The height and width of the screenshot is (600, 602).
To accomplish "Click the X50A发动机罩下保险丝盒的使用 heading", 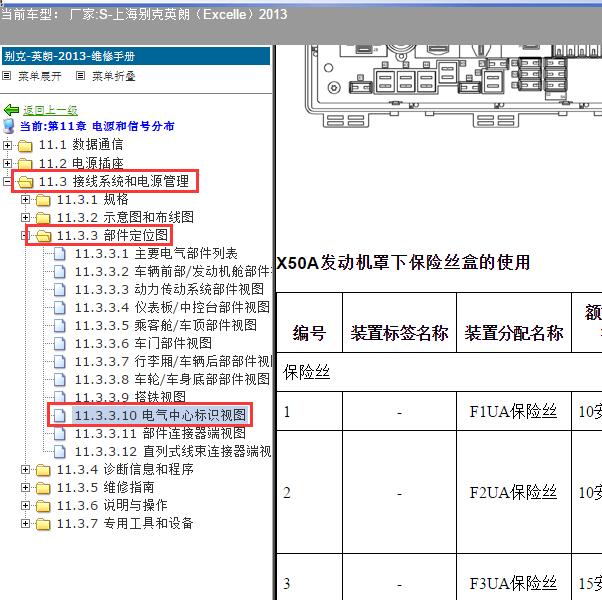I will (x=403, y=263).
